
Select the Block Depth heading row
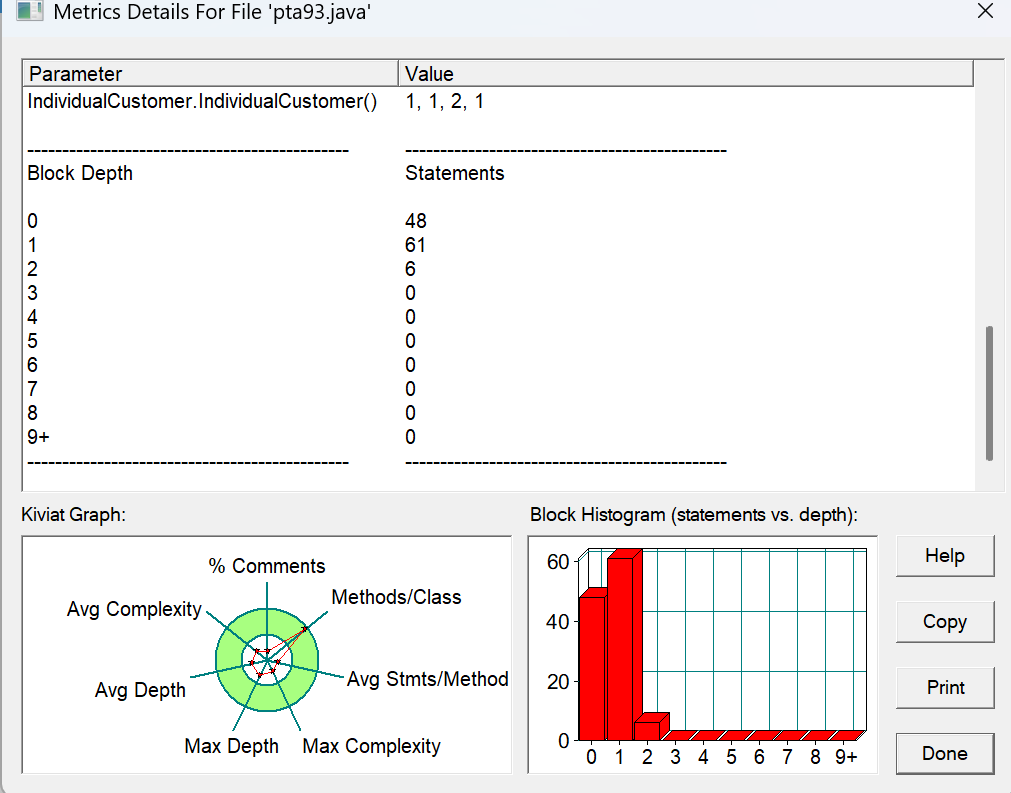[x=498, y=173]
